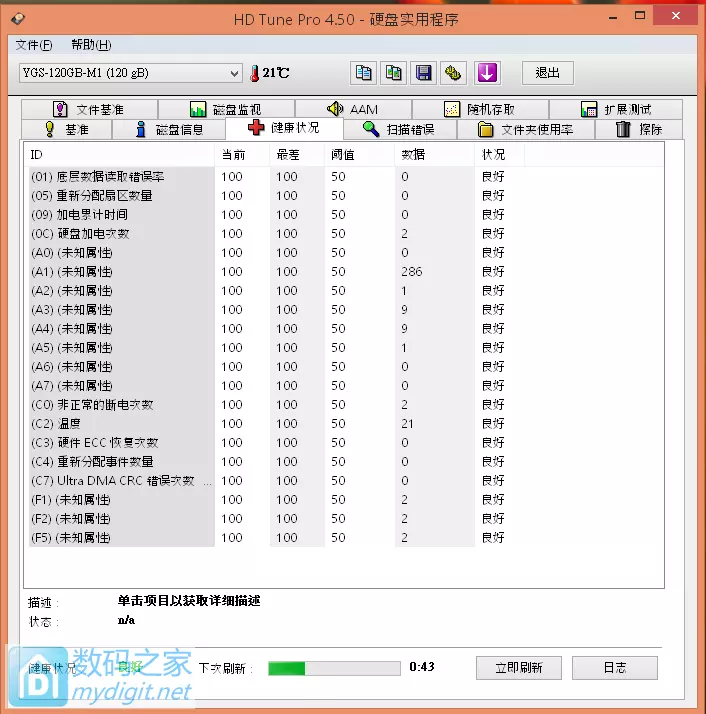Click the 最差 column header
This screenshot has width=706, height=714.
(x=297, y=155)
